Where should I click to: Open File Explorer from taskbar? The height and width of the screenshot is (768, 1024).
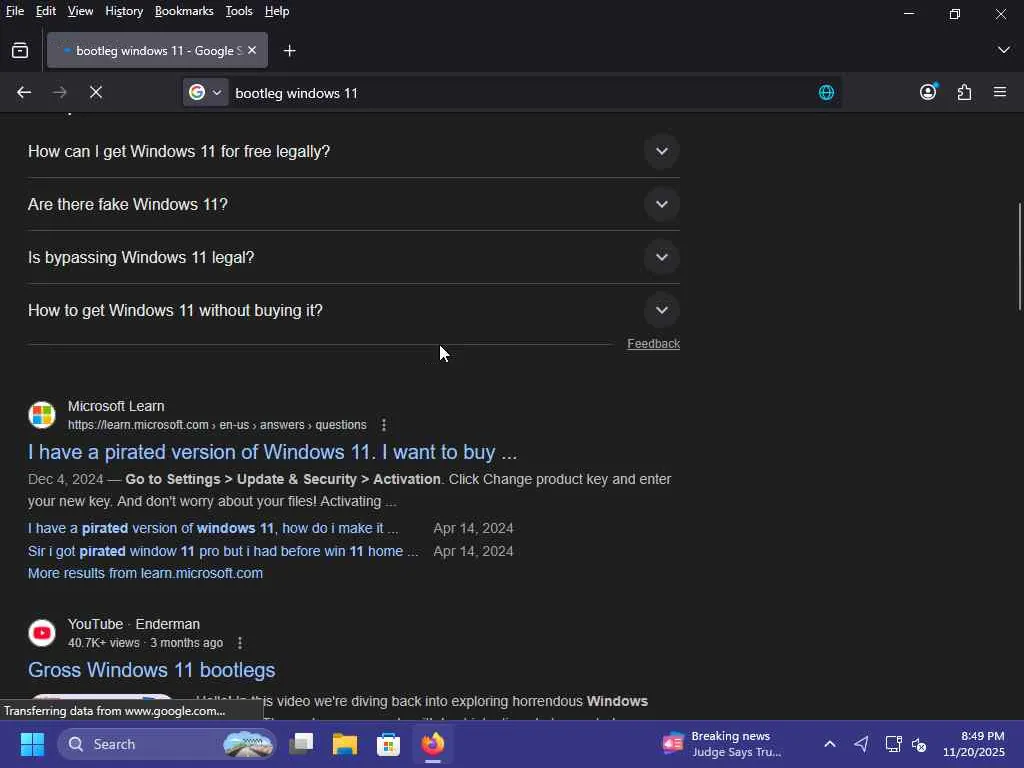[345, 744]
